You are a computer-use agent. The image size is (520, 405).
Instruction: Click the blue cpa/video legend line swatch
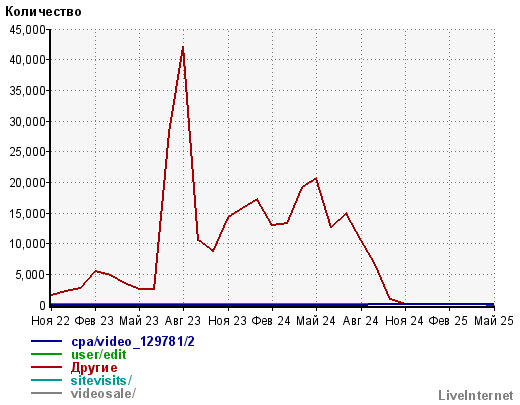point(46,341)
